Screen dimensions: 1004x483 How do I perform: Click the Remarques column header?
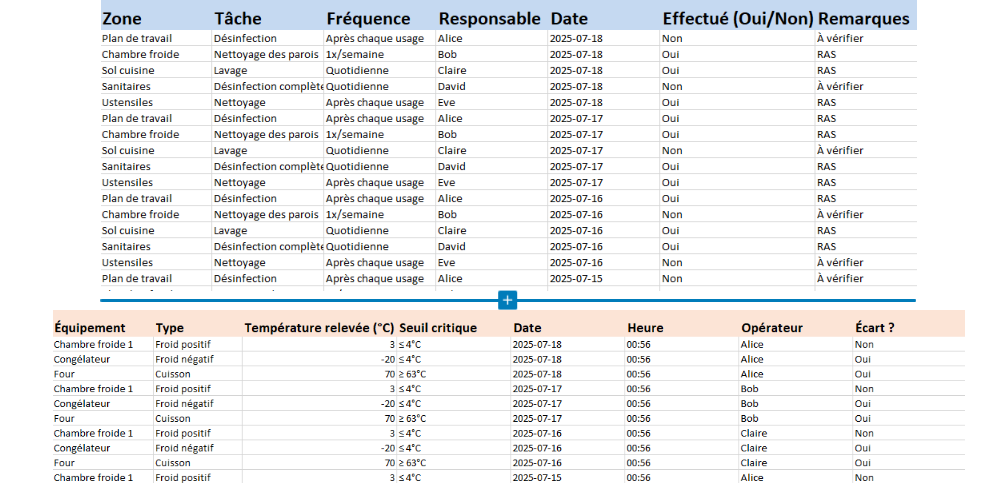coord(863,19)
